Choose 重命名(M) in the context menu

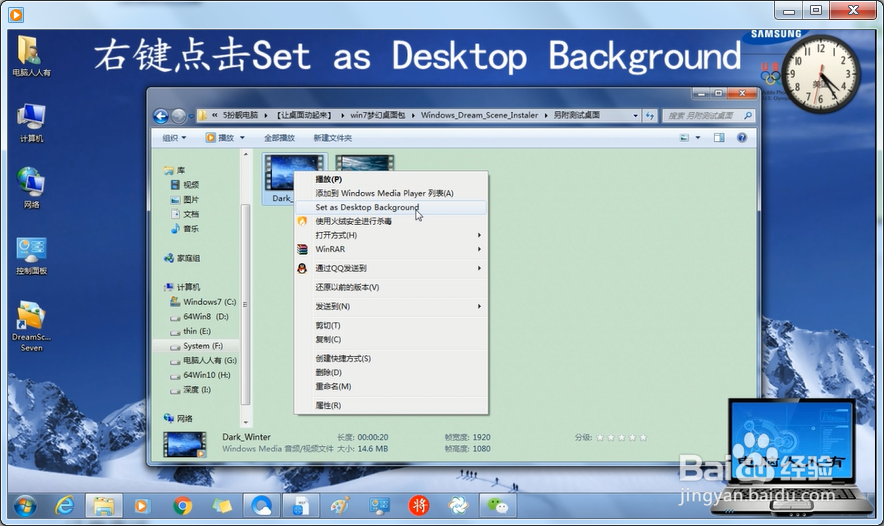391,387
